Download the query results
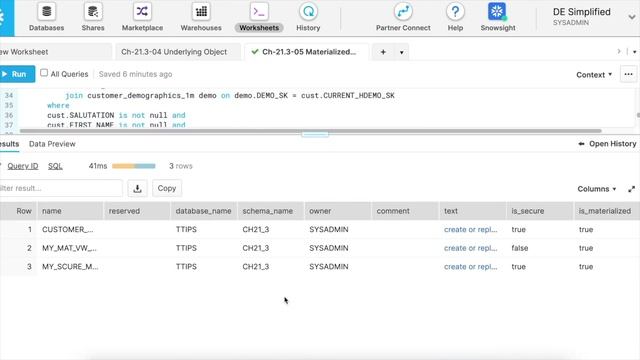Viewport: 640px width, 360px height. [137, 188]
